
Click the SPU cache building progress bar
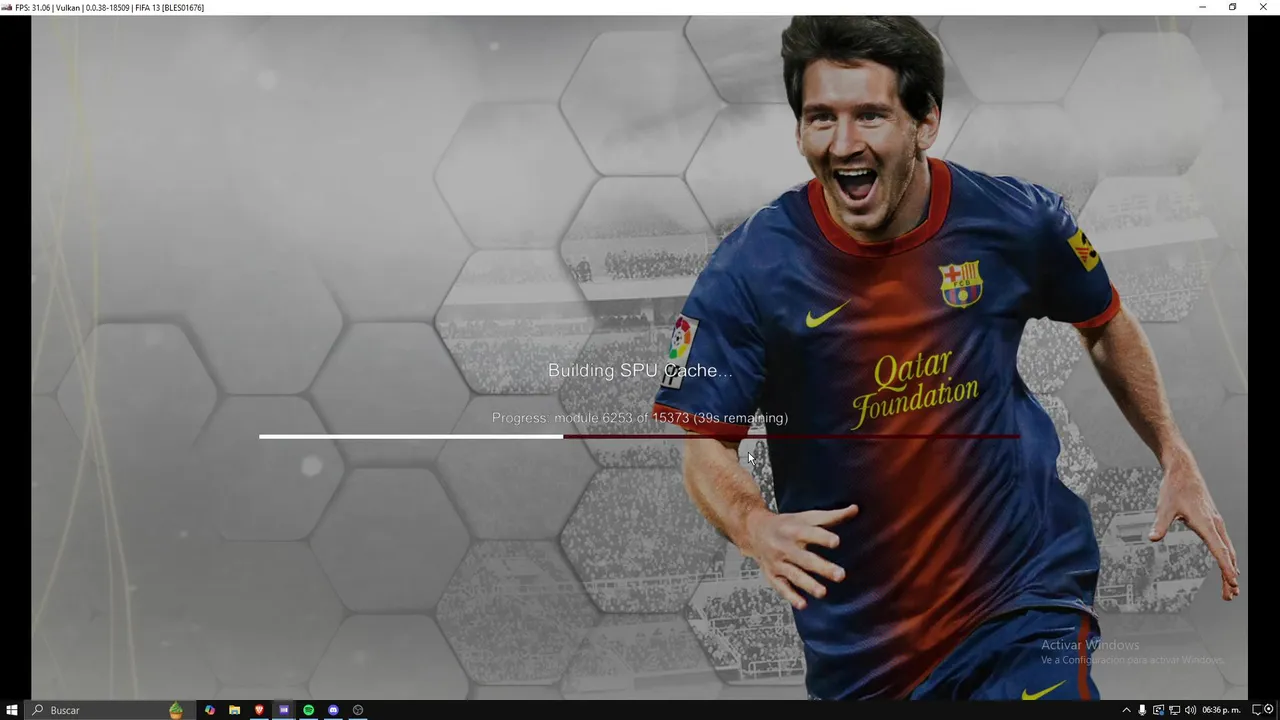[639, 436]
